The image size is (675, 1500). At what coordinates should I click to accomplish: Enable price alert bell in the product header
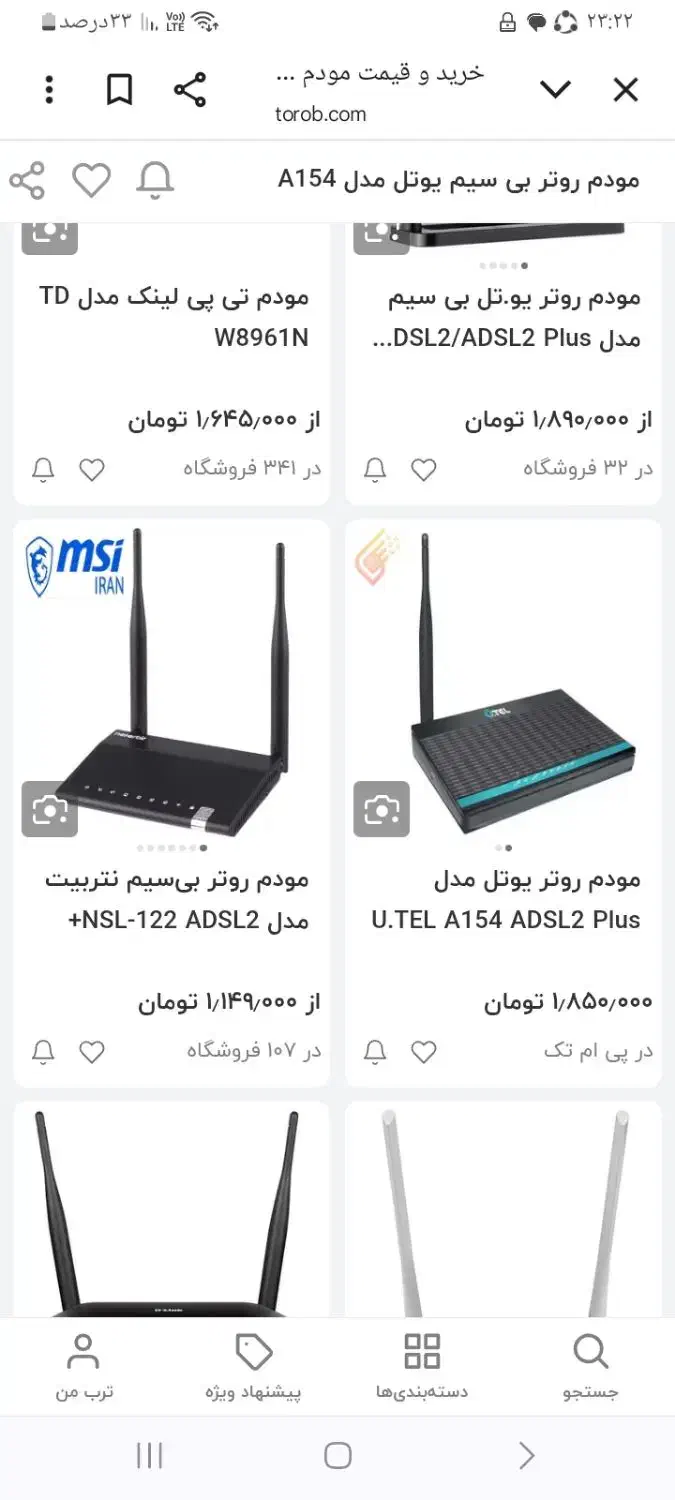point(155,181)
